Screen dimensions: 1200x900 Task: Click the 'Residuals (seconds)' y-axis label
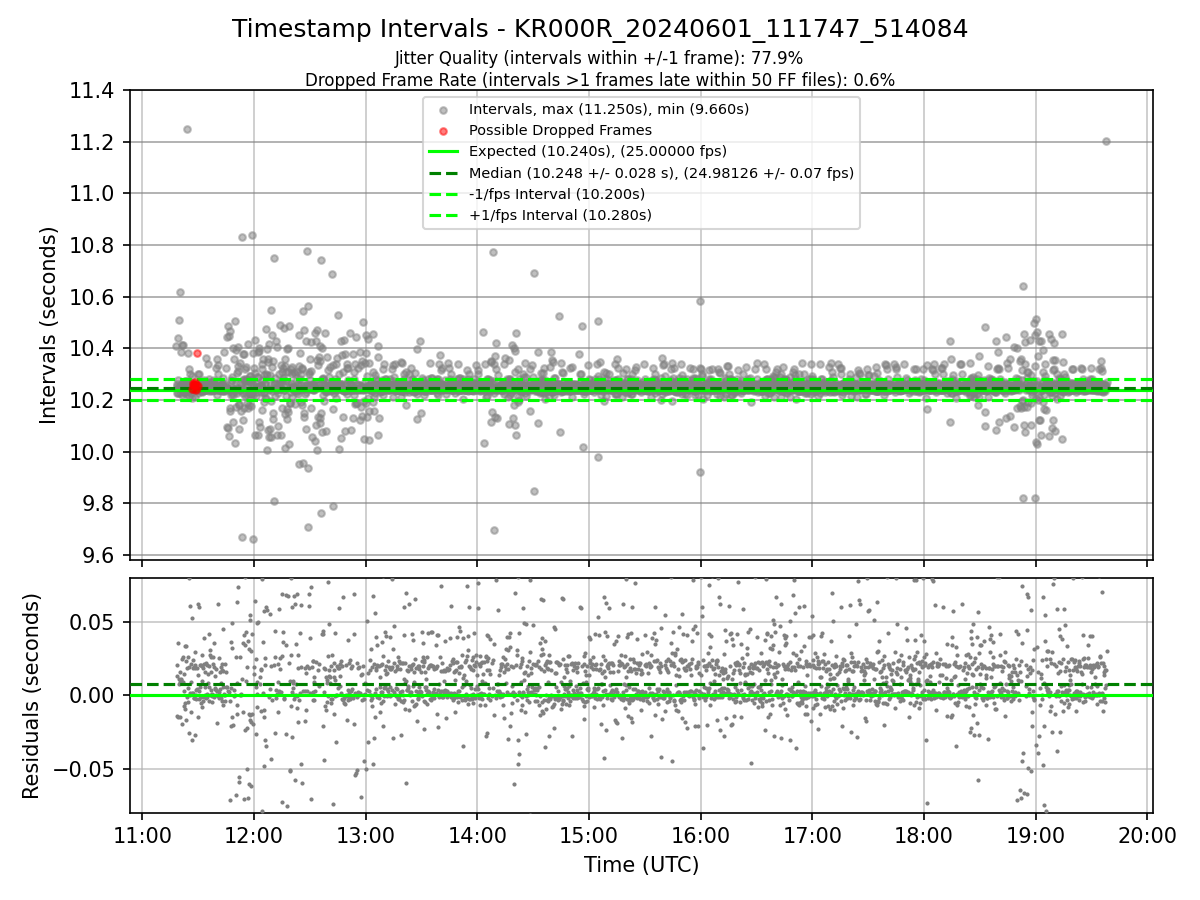[x=31, y=696]
